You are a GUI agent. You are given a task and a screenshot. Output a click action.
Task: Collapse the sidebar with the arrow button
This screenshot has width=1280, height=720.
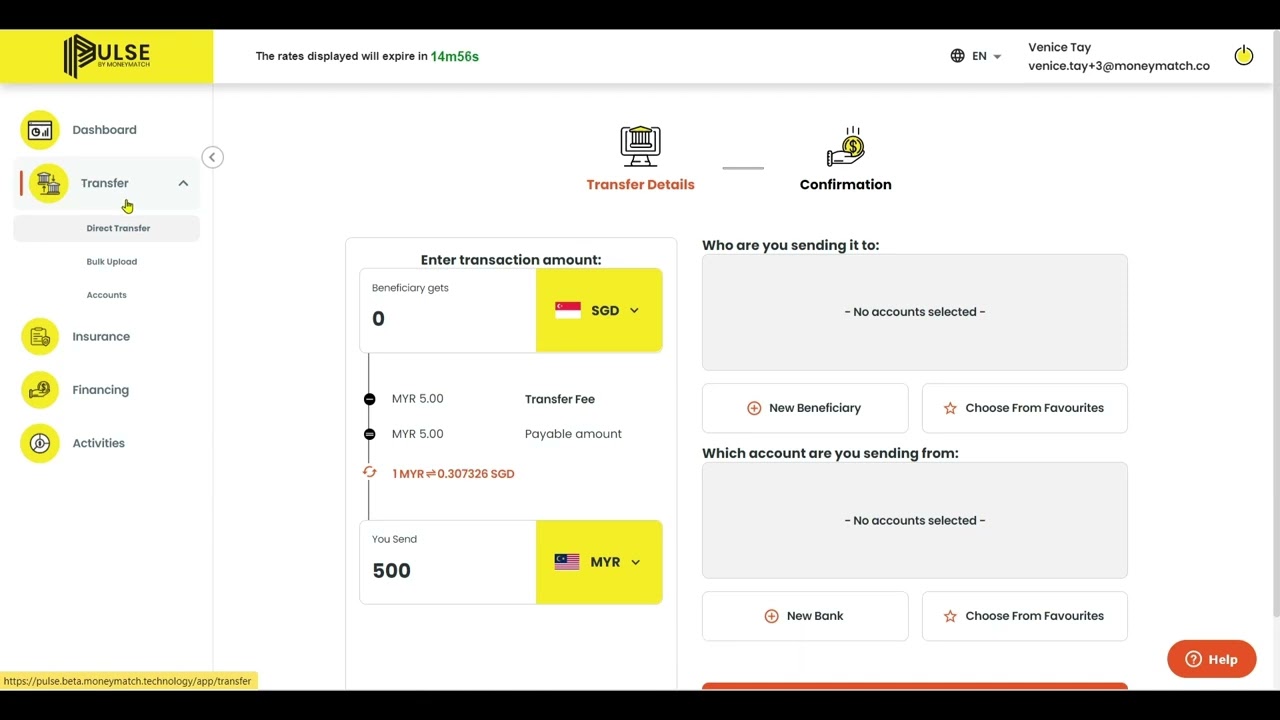click(212, 157)
